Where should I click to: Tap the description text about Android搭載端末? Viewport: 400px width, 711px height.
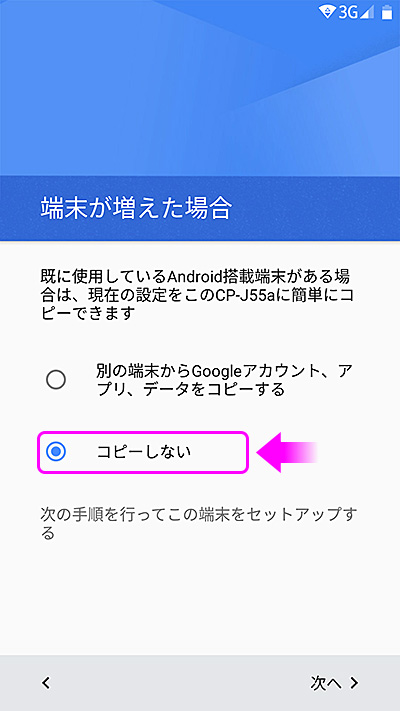(x=197, y=294)
